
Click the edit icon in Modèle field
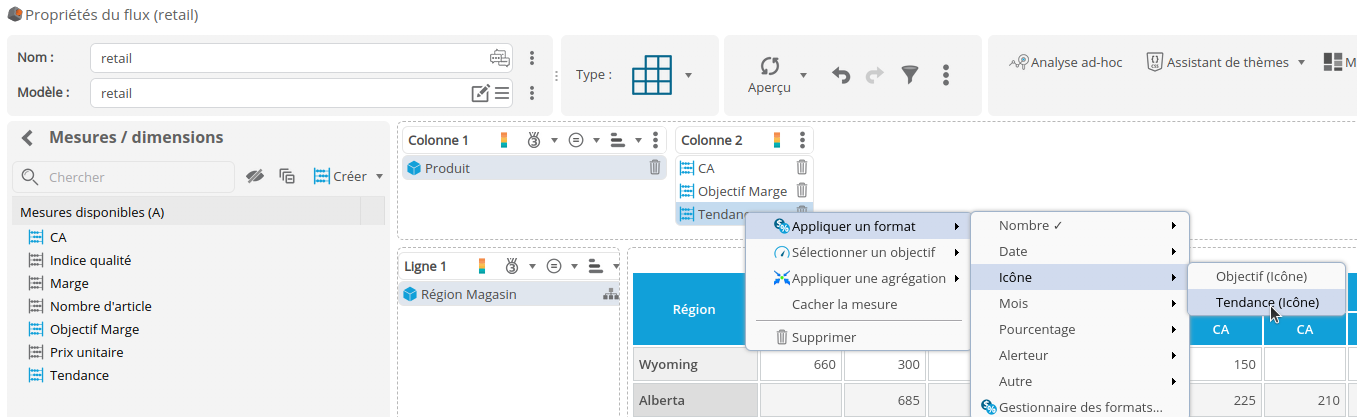pos(480,93)
